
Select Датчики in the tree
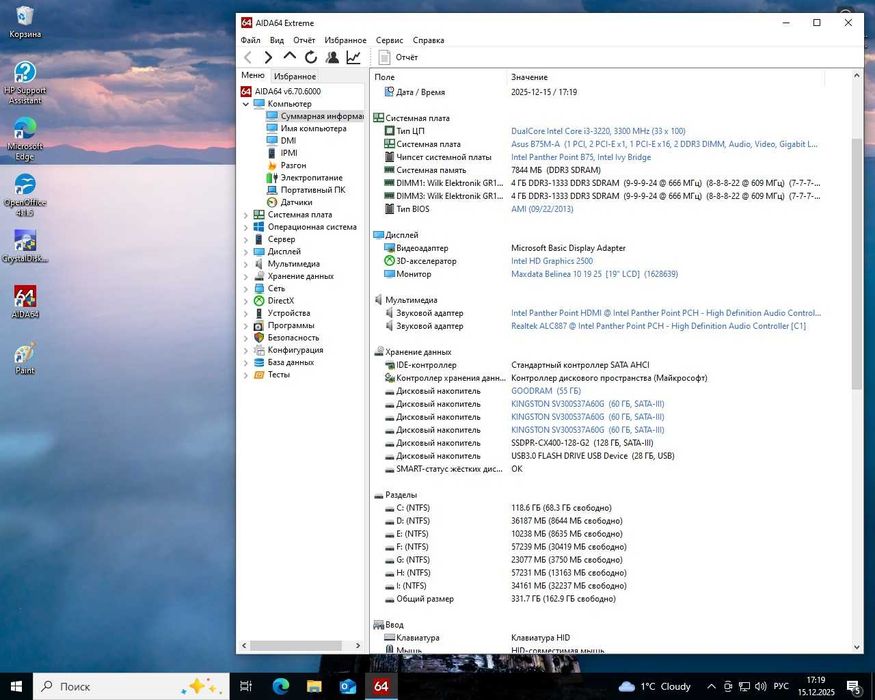tap(296, 202)
